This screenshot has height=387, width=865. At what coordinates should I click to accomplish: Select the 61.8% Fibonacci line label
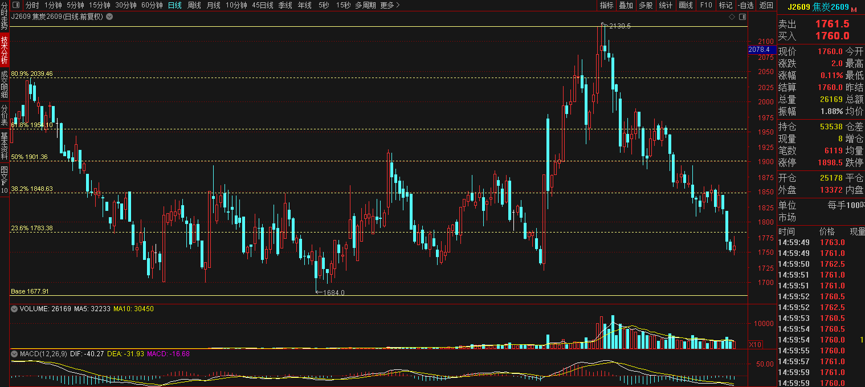(x=31, y=125)
